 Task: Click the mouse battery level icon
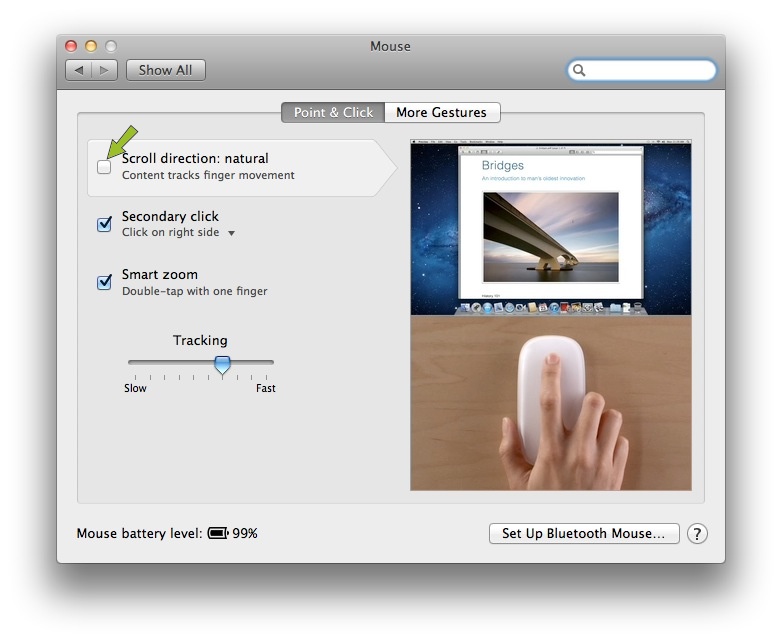point(218,533)
